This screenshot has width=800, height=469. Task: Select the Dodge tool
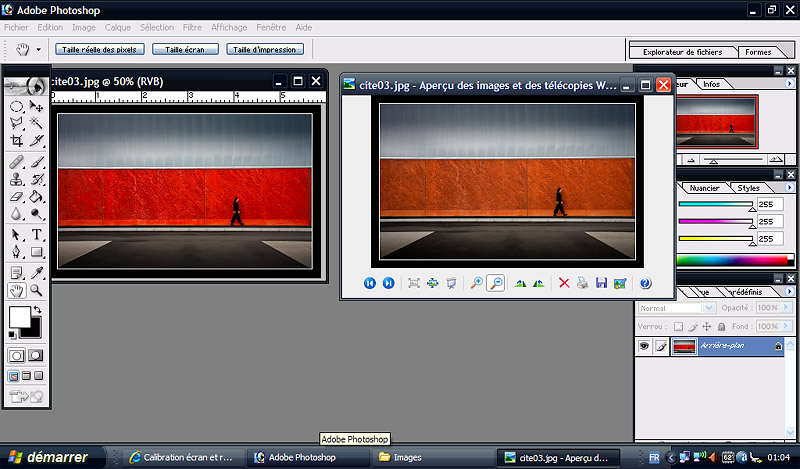[36, 213]
